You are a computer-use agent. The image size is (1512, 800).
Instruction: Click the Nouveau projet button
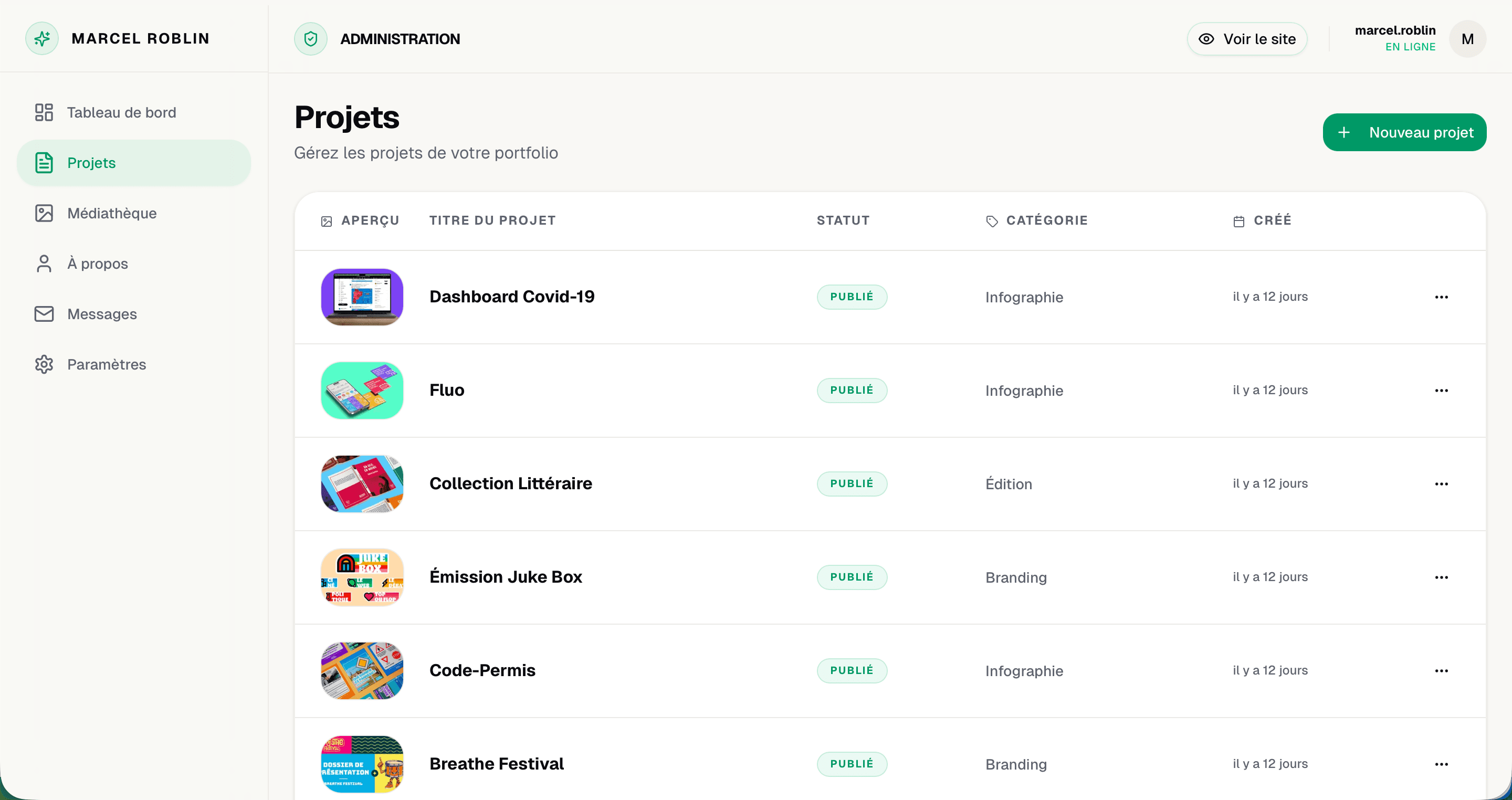tap(1404, 132)
